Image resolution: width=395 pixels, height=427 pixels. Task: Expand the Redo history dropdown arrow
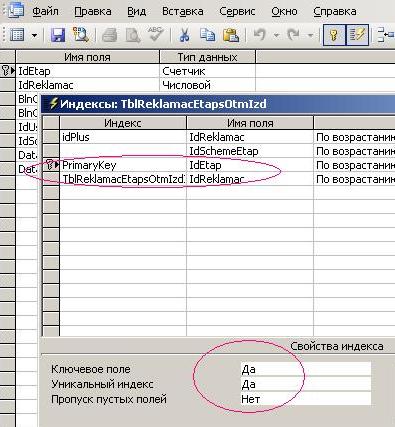pyautogui.click(x=310, y=35)
